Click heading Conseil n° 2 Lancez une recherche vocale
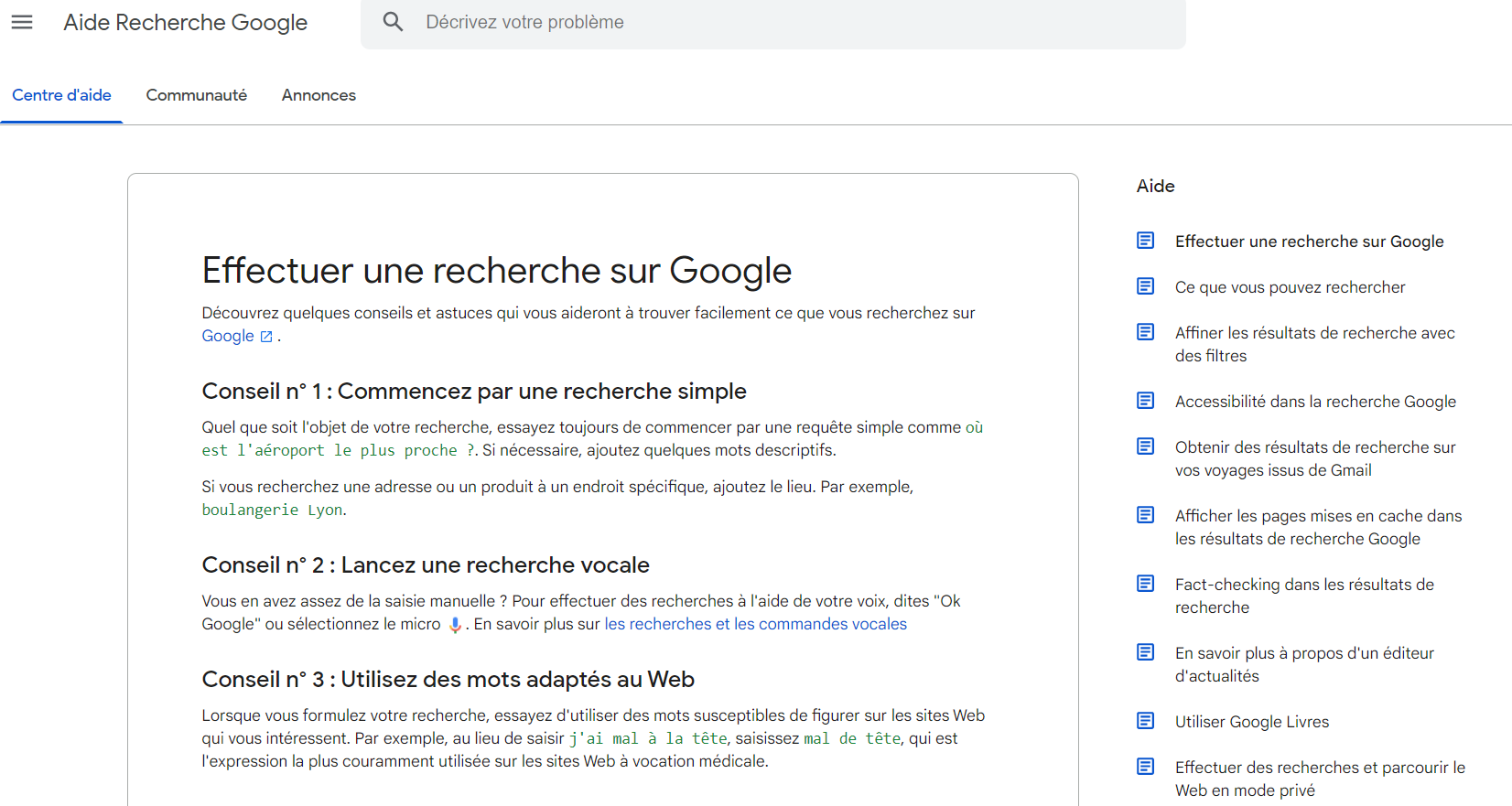The image size is (1512, 806). 426,565
